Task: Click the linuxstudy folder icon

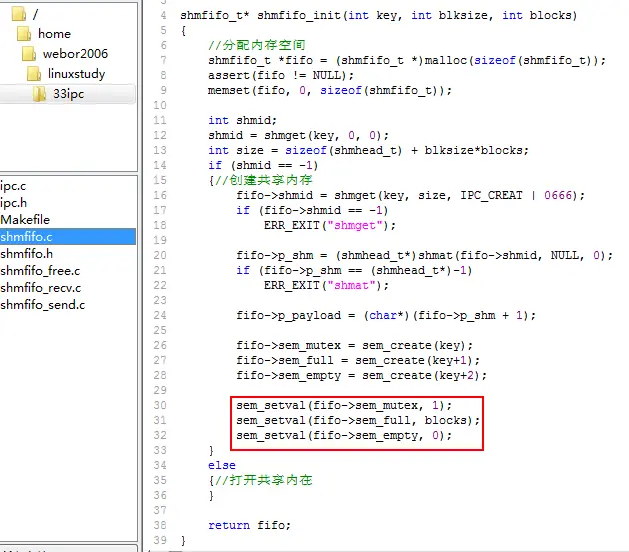Action: 34,73
